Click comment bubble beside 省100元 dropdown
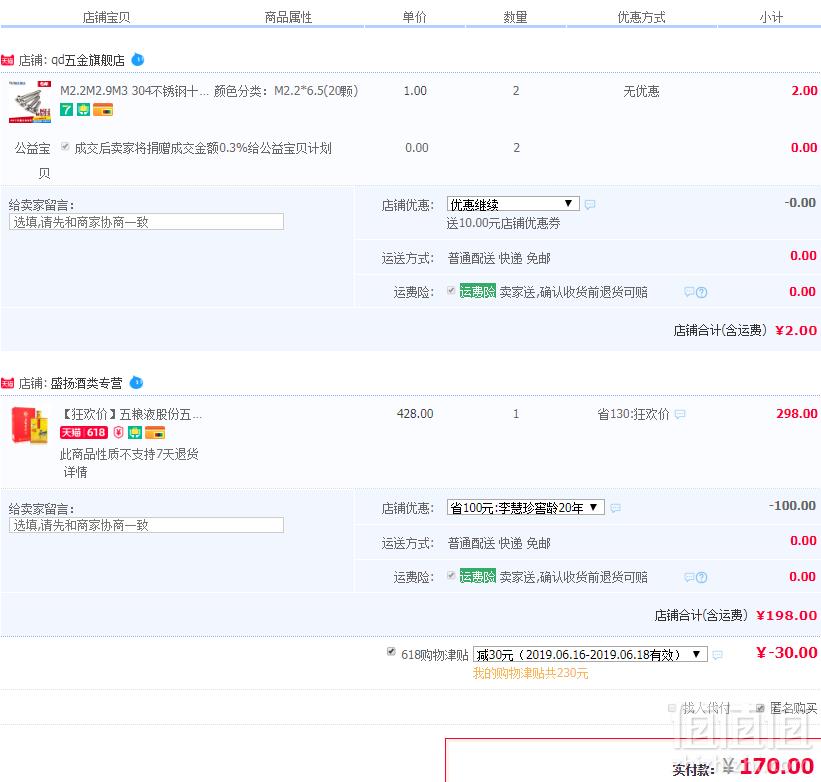 (615, 507)
